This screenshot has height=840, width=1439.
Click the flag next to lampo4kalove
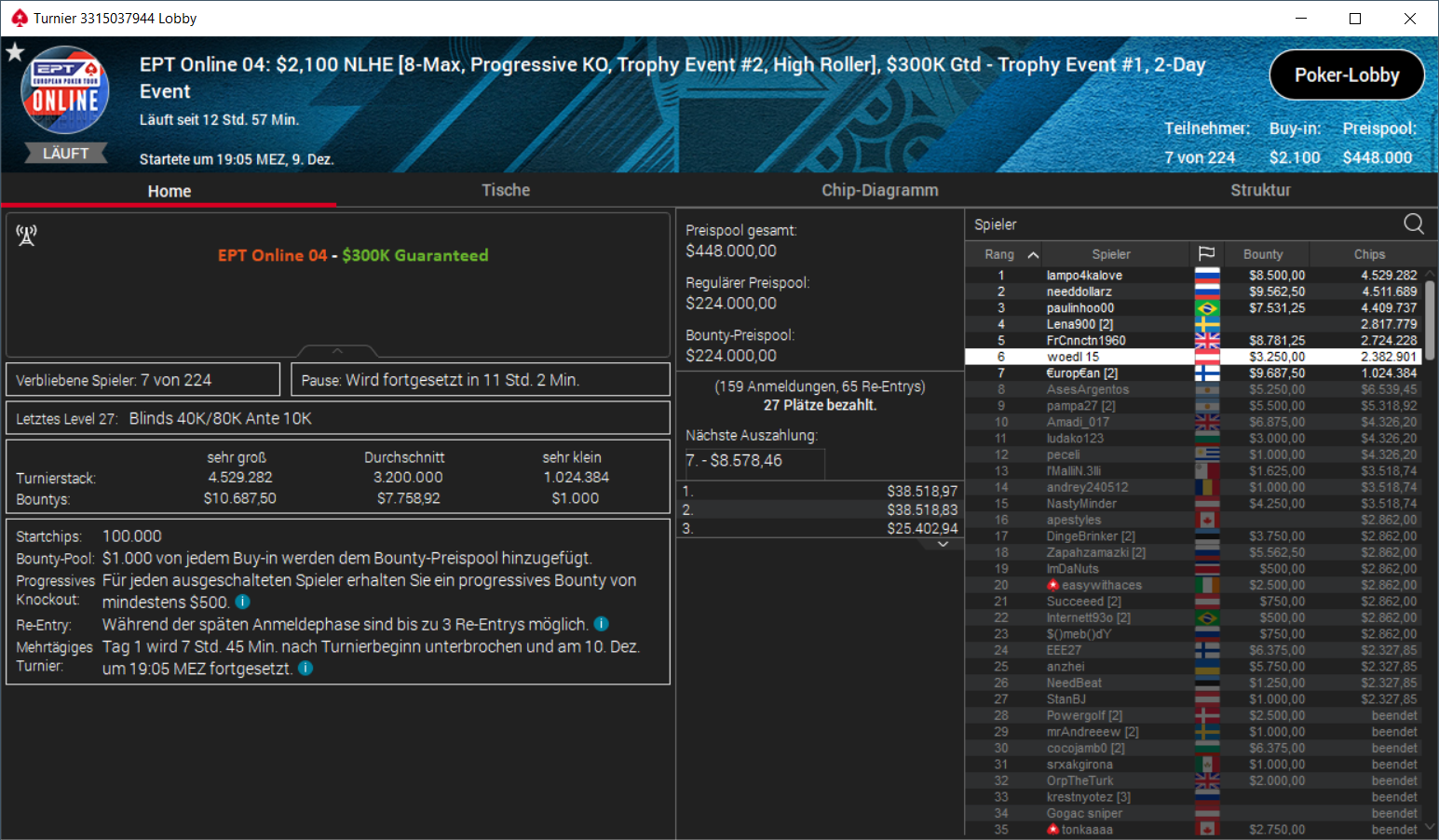[x=1207, y=276]
